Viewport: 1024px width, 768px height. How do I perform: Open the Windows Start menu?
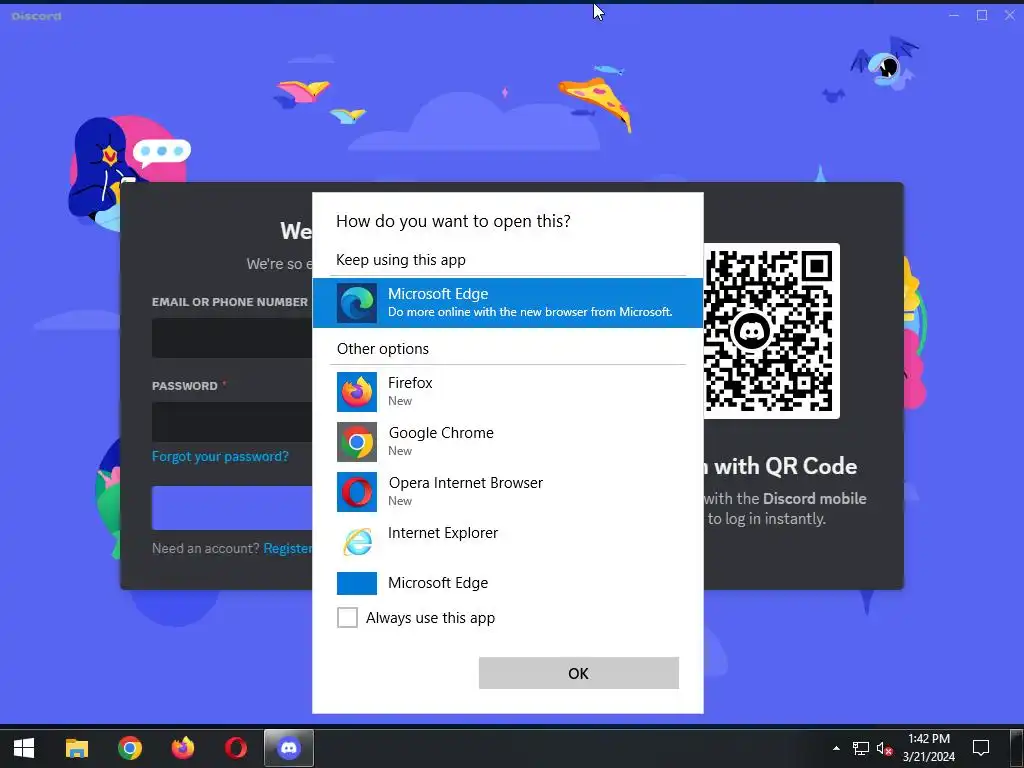(x=24, y=748)
